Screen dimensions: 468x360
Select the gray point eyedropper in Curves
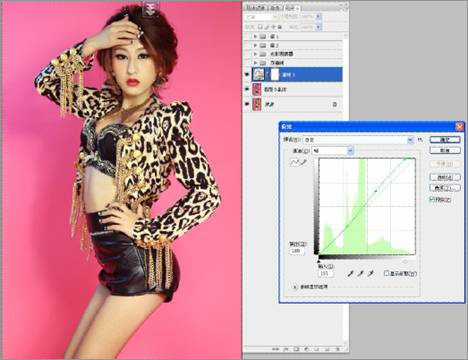(360, 274)
